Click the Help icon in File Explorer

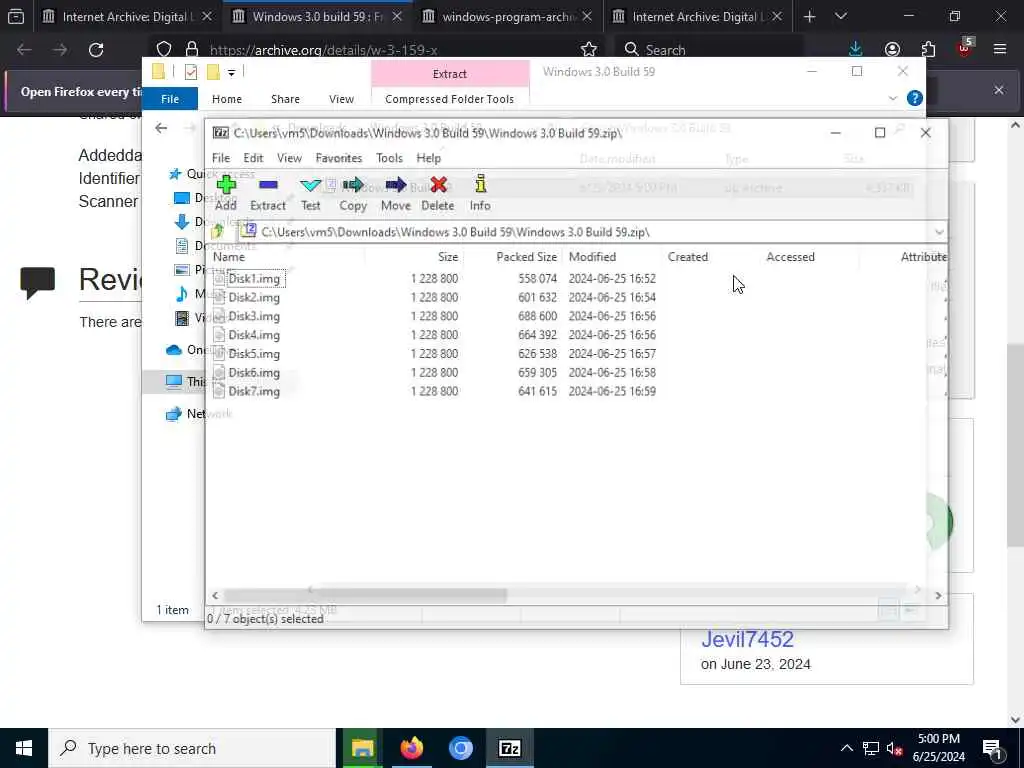pos(915,99)
